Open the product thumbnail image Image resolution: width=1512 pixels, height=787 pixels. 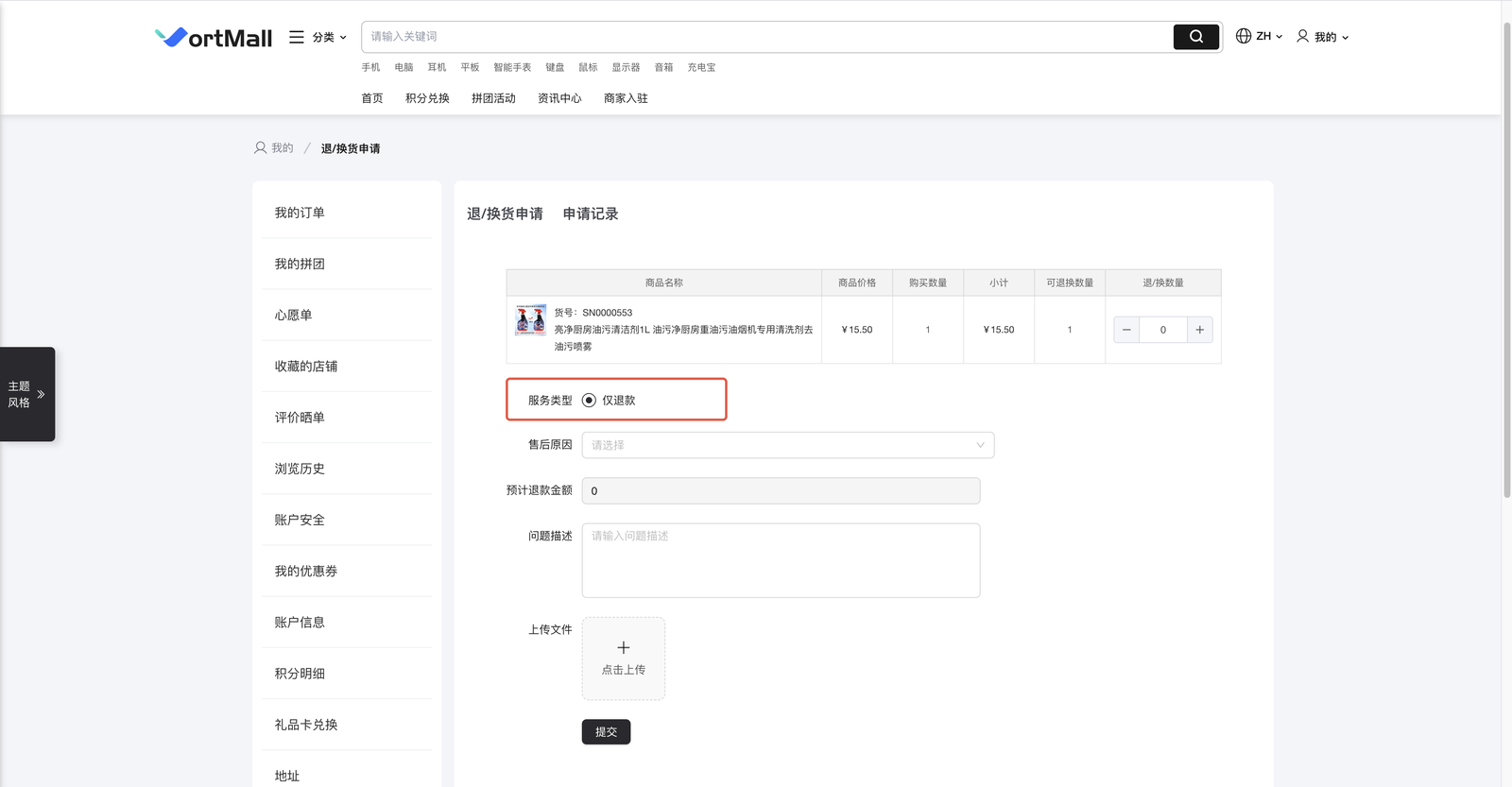point(530,319)
